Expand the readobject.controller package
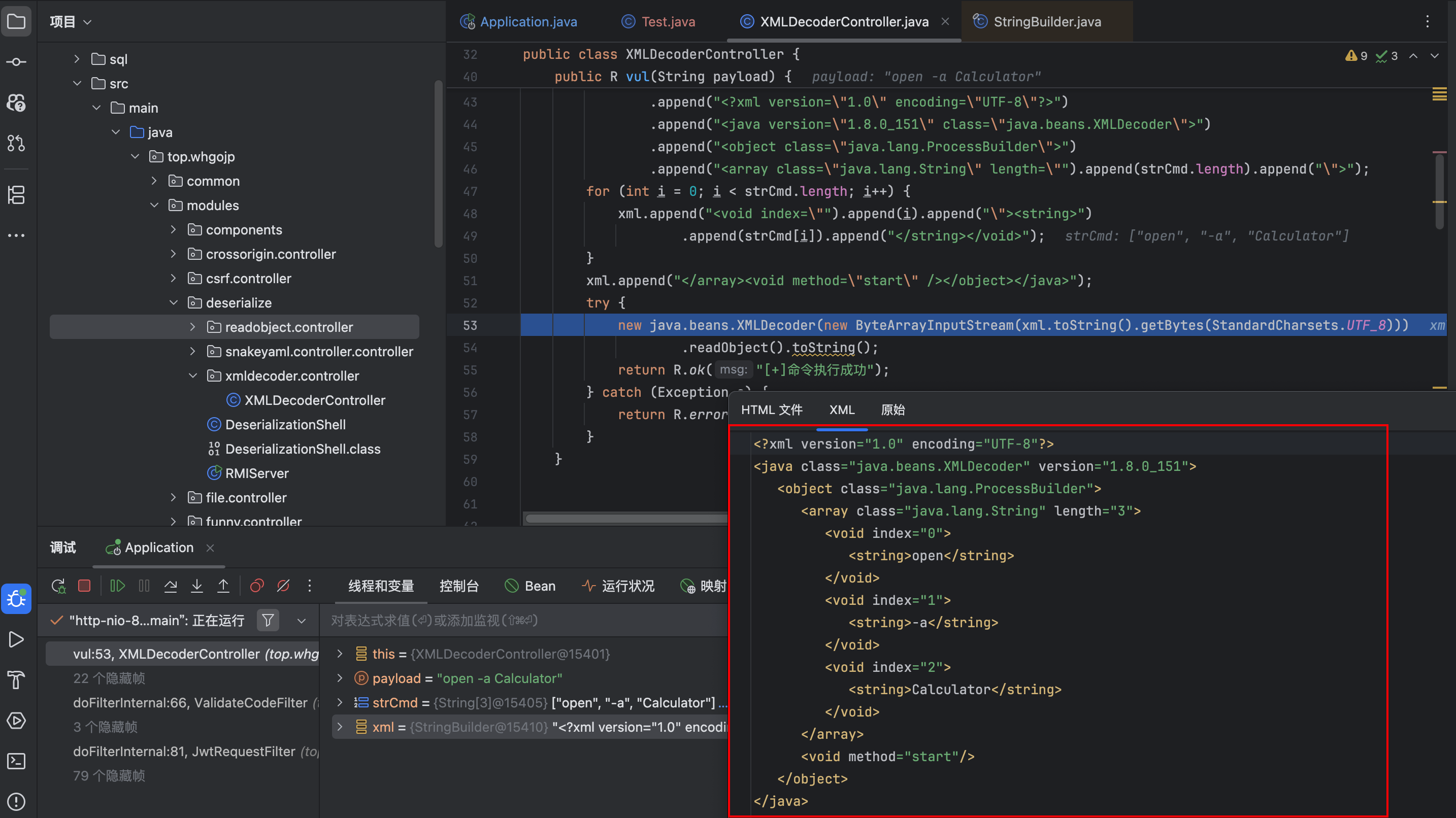The width and height of the screenshot is (1456, 818). click(x=192, y=327)
